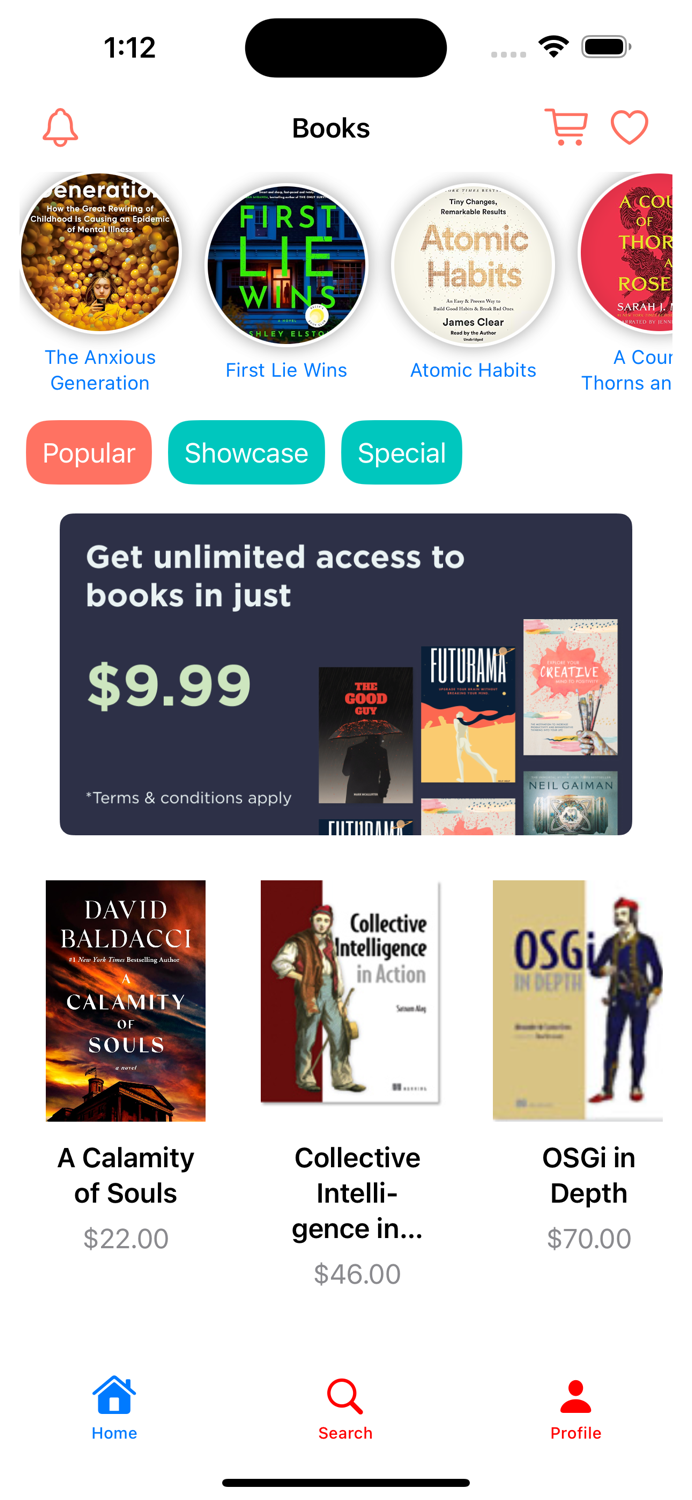Check the Wi-Fi status icon
The image size is (692, 1500).
click(x=553, y=46)
